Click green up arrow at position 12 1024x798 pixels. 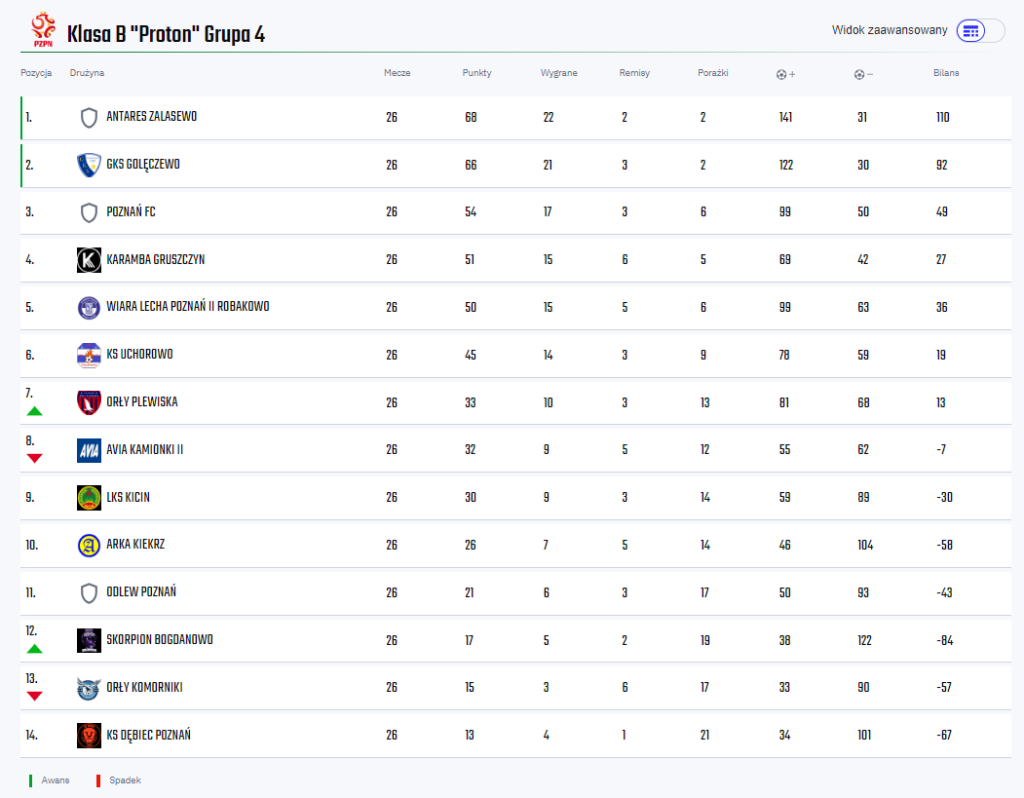35,648
